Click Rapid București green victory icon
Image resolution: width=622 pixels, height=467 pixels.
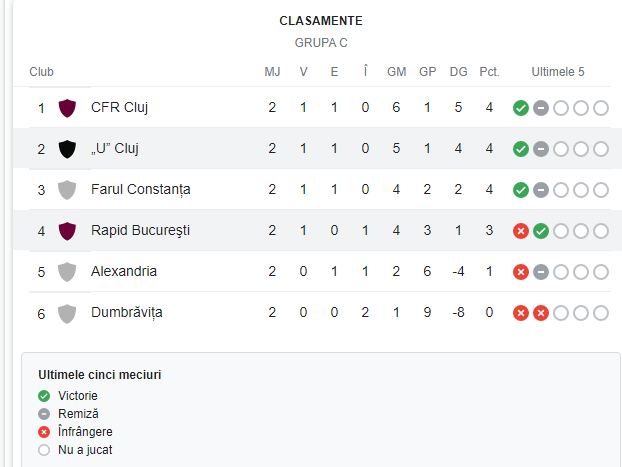tap(541, 231)
